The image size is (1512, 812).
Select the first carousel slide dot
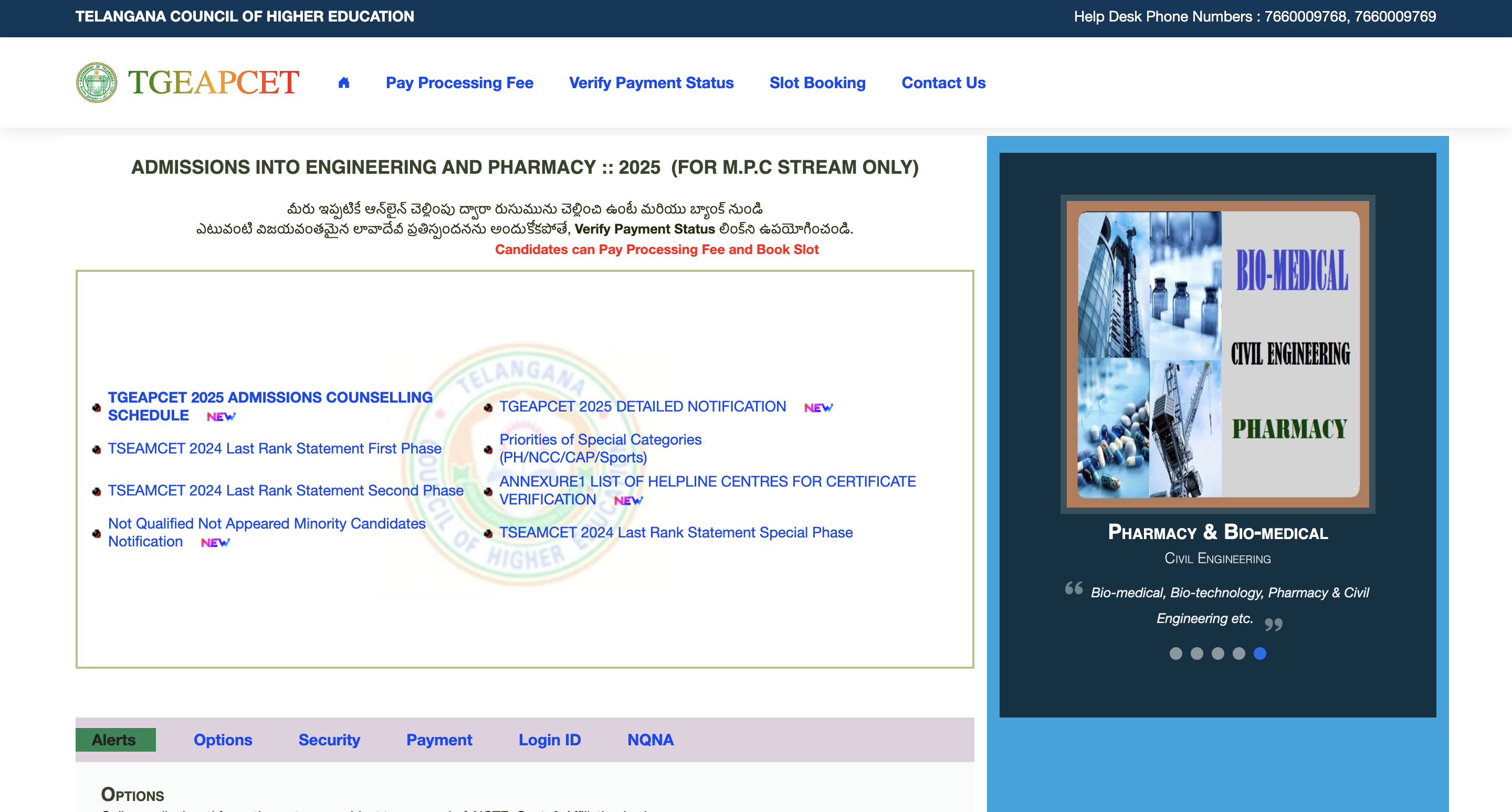[1175, 653]
